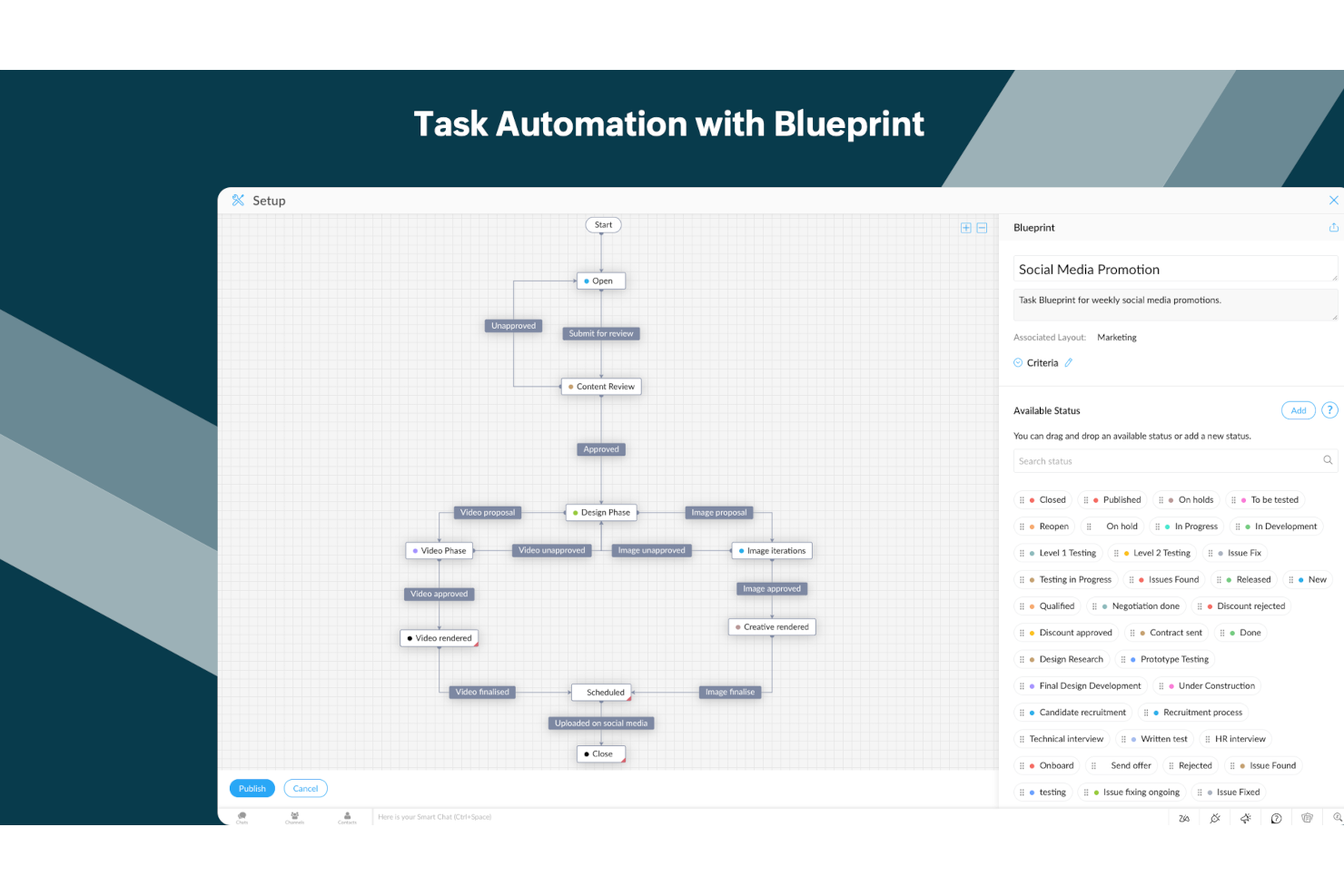Open Channels from the bottom bar
Viewport: 1344px width, 896px height.
(x=295, y=817)
